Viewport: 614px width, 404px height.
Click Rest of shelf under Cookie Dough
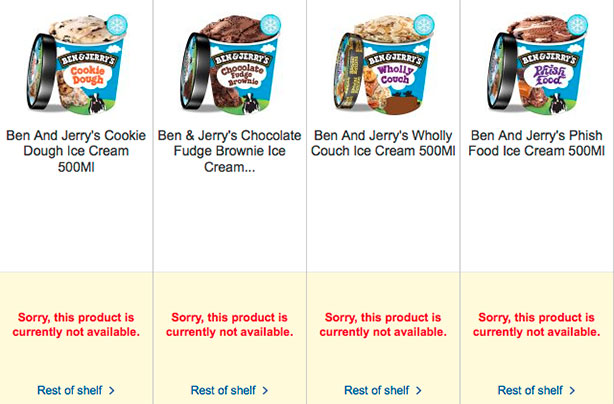coord(69,390)
